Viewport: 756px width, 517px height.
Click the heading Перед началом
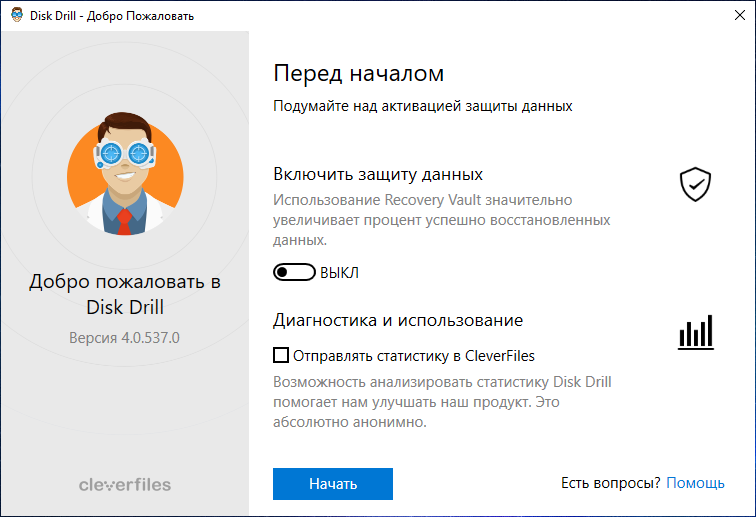coord(358,74)
